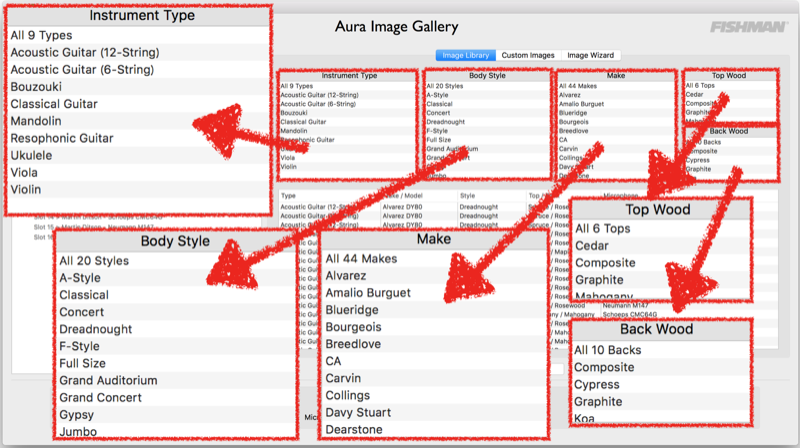The image size is (800, 448).
Task: Sort the results table by the Style column
Action: 467,195
